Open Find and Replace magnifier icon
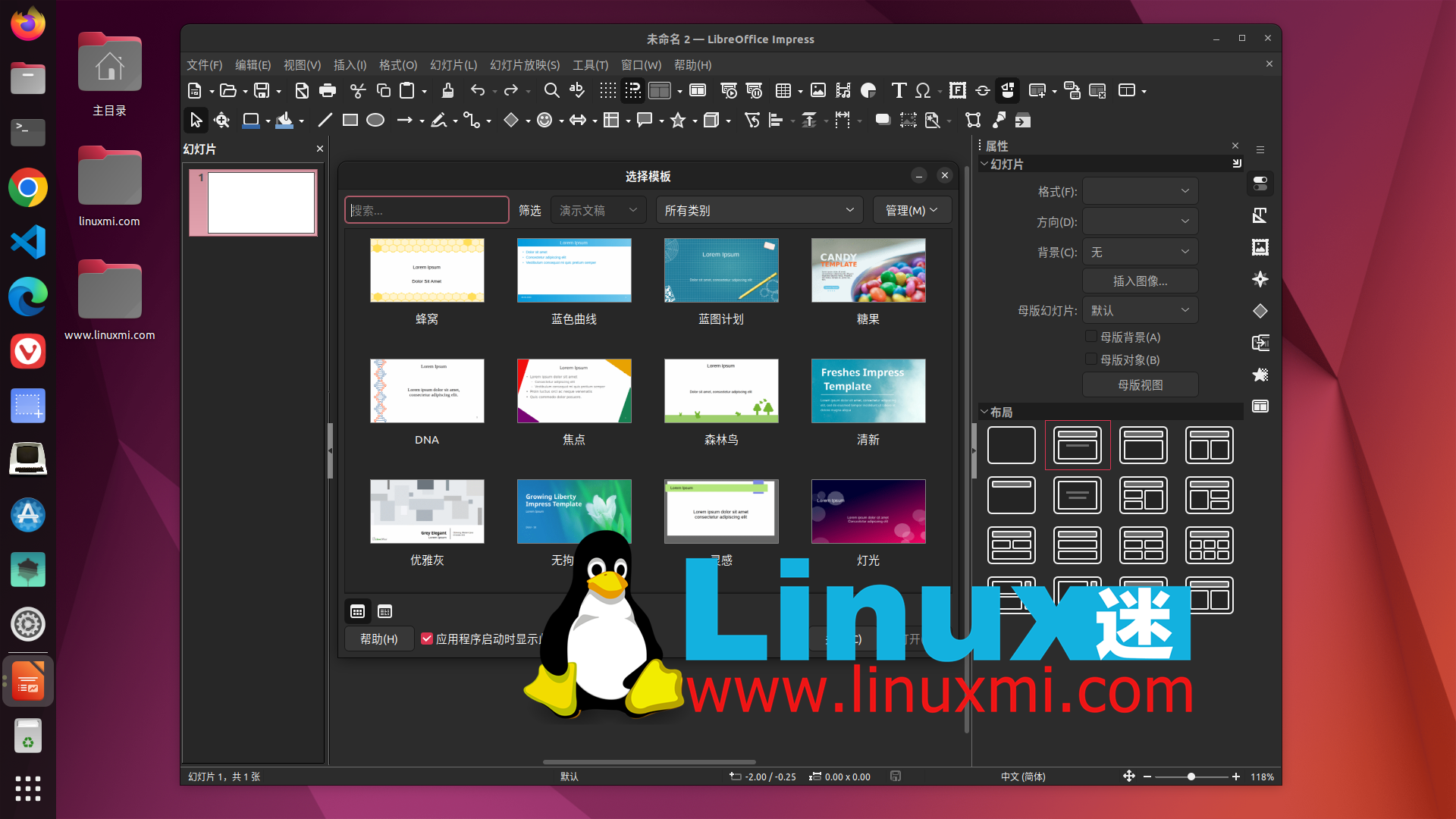The width and height of the screenshot is (1456, 819). (x=551, y=91)
